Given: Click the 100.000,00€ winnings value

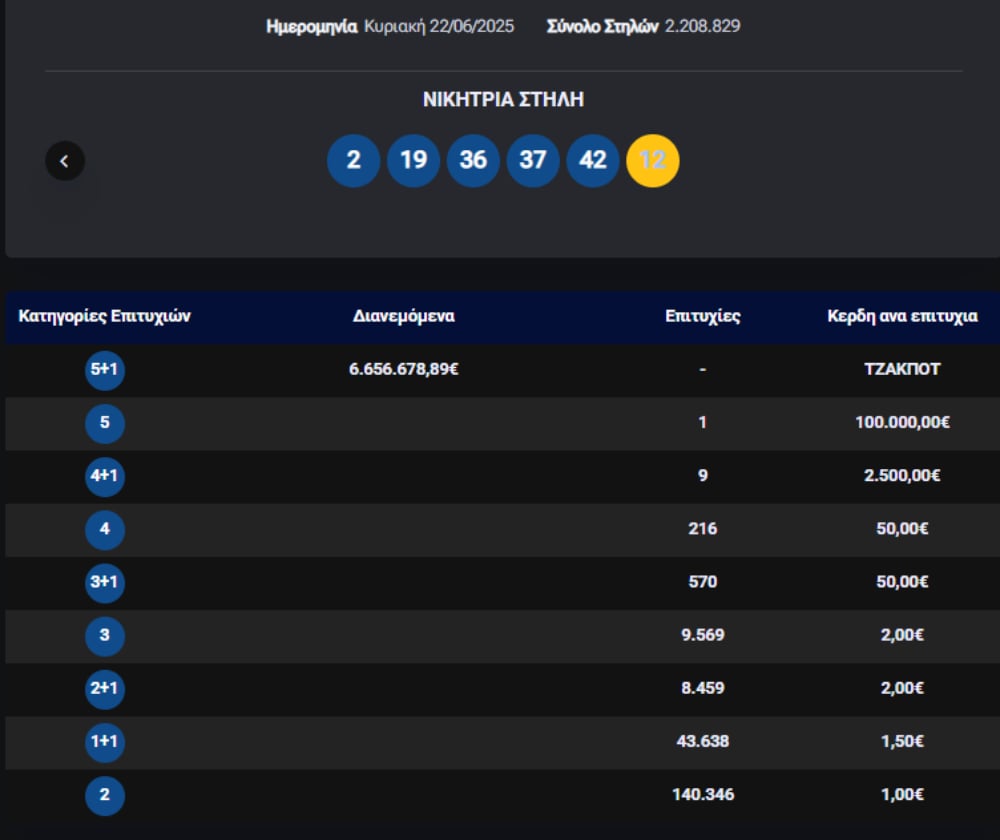Looking at the screenshot, I should point(902,422).
